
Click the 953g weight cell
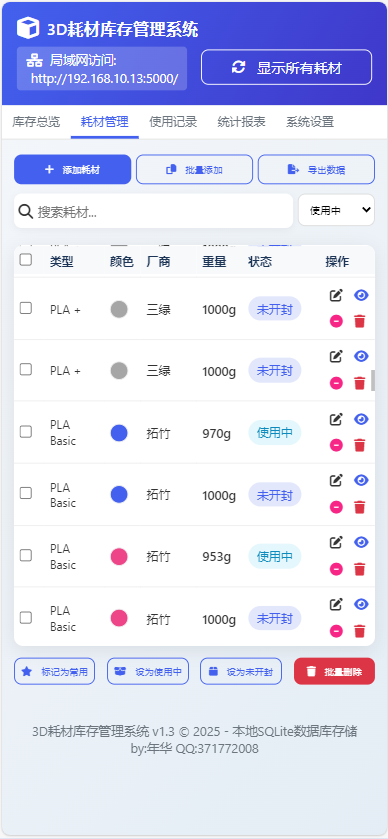point(216,557)
